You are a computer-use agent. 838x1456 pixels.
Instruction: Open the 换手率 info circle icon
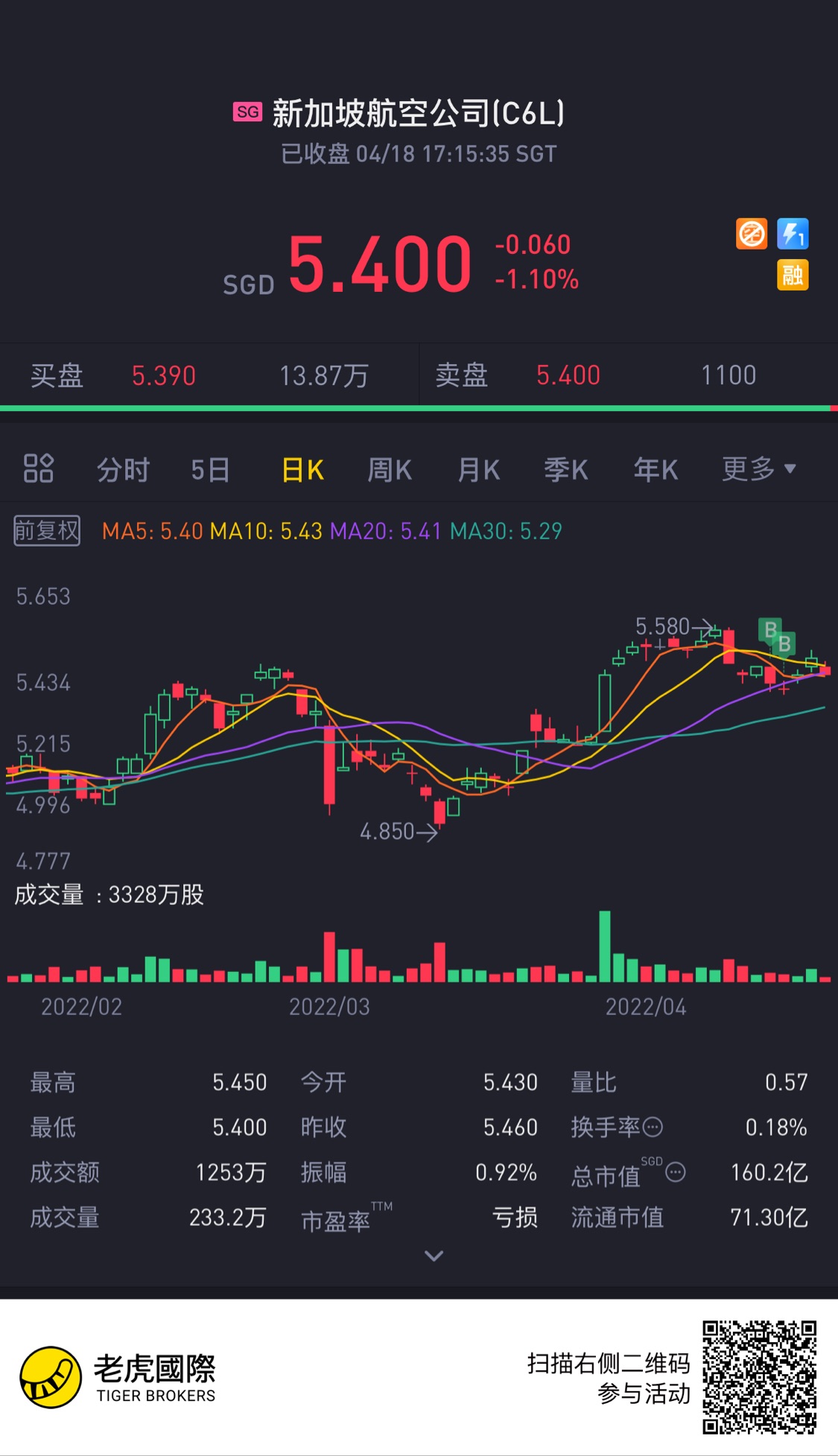(653, 1127)
